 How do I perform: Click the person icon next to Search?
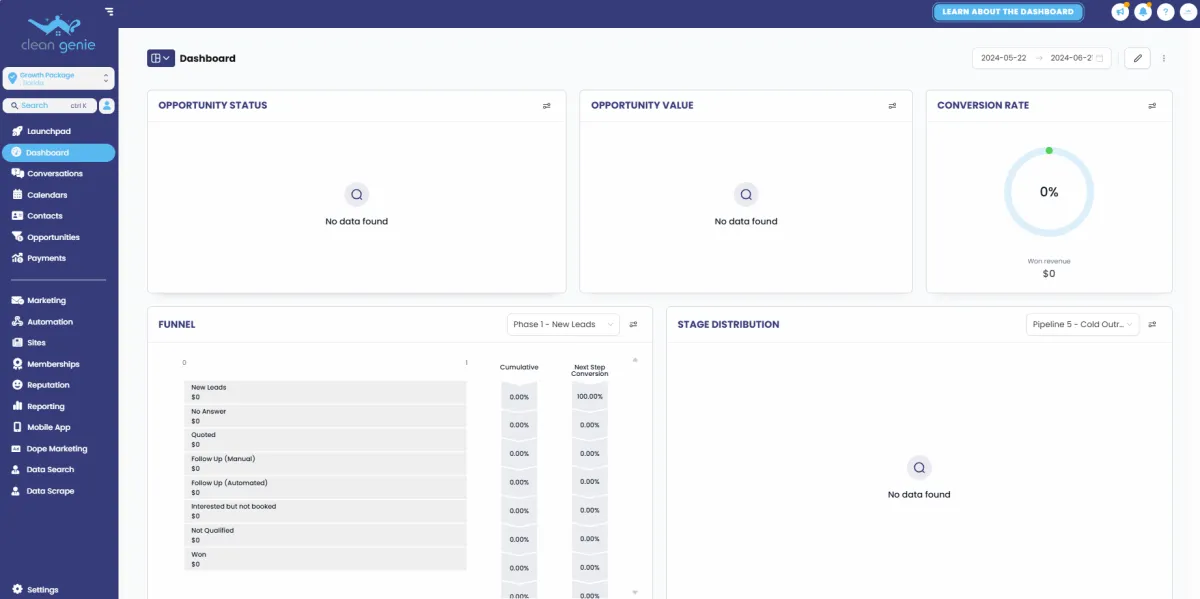point(106,105)
